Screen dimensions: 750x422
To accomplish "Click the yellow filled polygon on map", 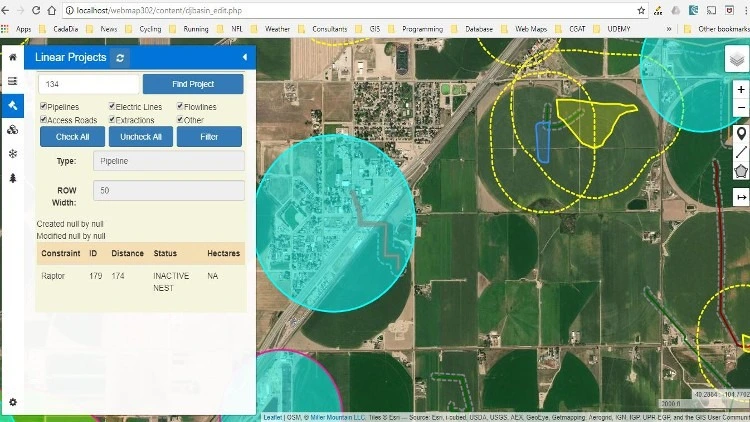I will tap(593, 122).
